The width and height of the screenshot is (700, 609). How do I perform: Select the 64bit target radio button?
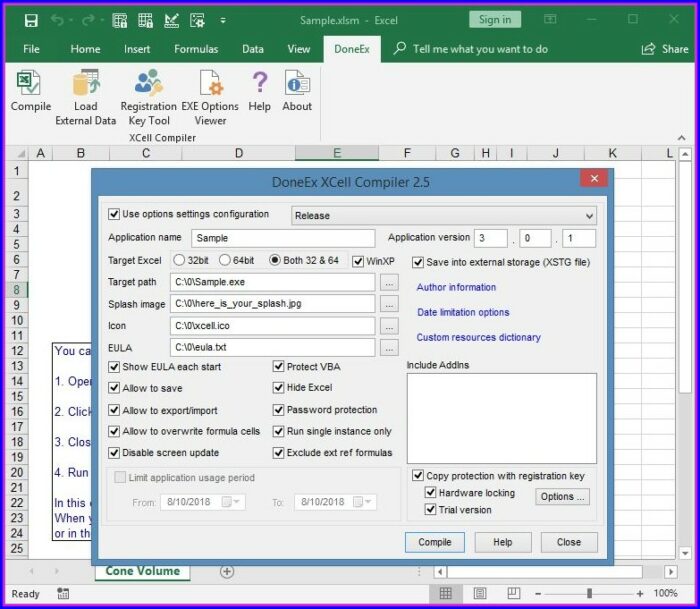point(225,260)
